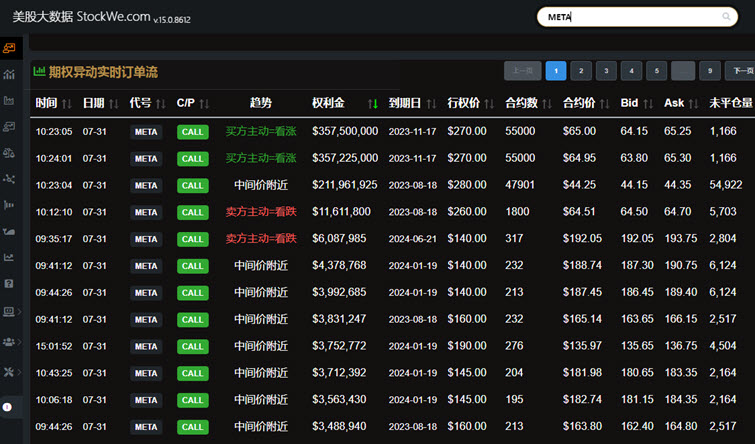Click the 趋势 column header
The height and width of the screenshot is (444, 755).
pyautogui.click(x=260, y=103)
